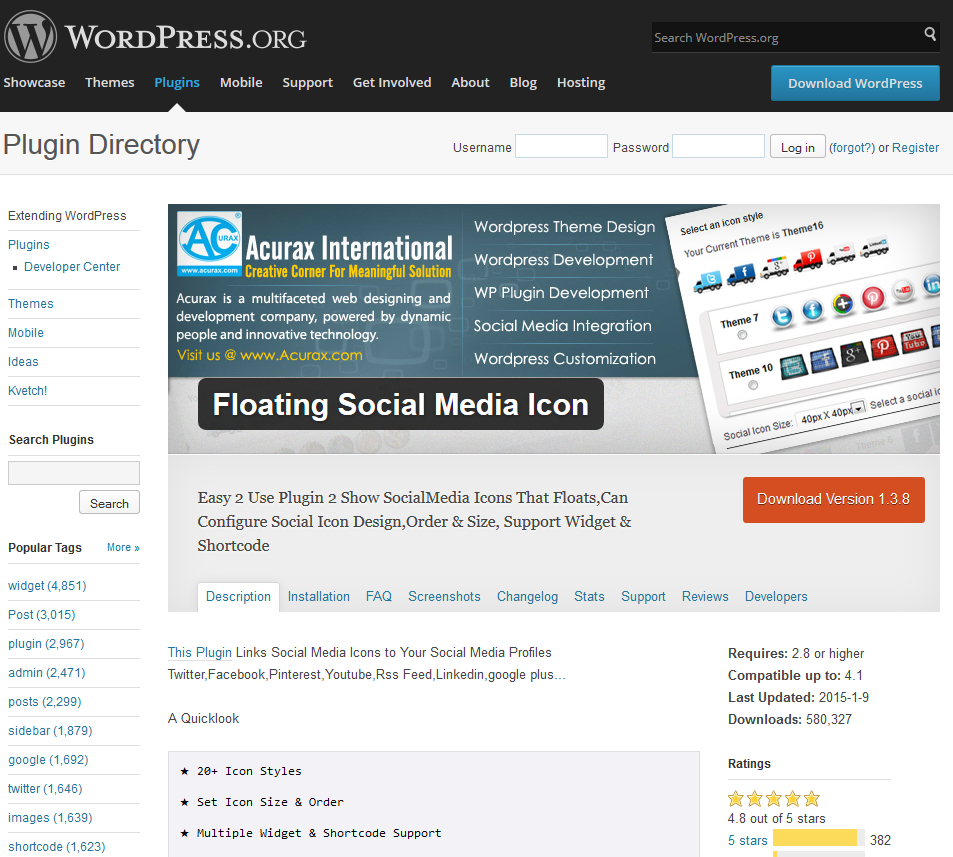
Task: Click the Floating Social Media Icon title
Action: click(x=401, y=404)
